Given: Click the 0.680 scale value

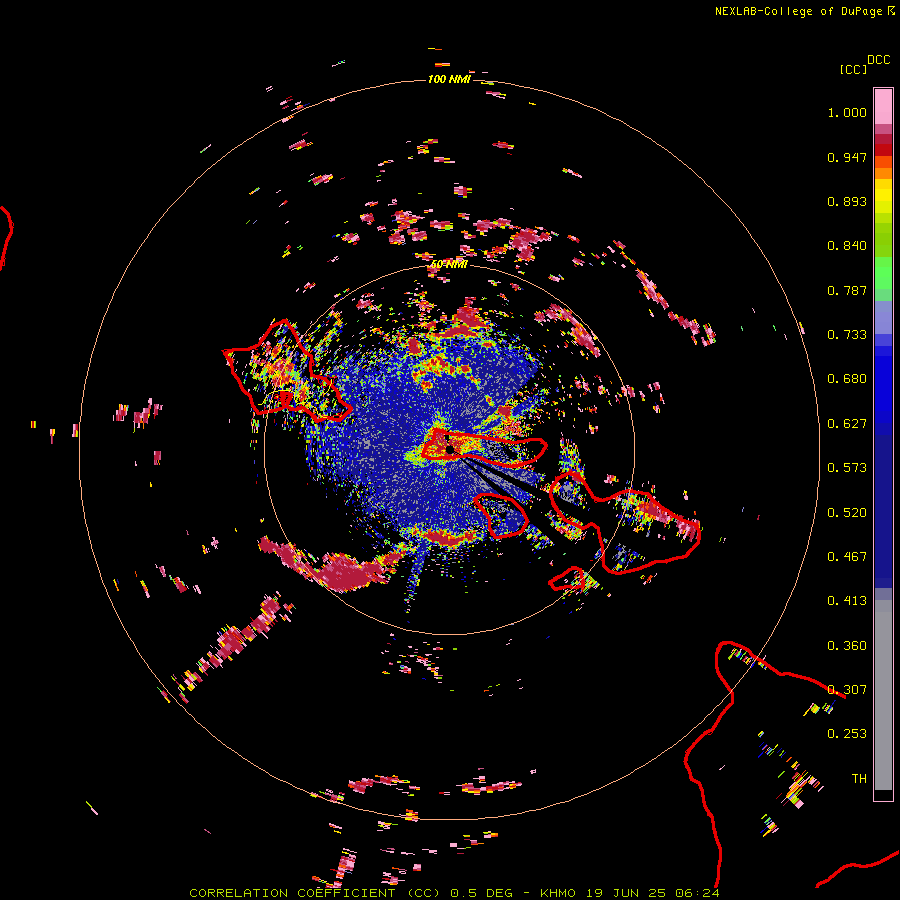Looking at the screenshot, I should pyautogui.click(x=847, y=379).
